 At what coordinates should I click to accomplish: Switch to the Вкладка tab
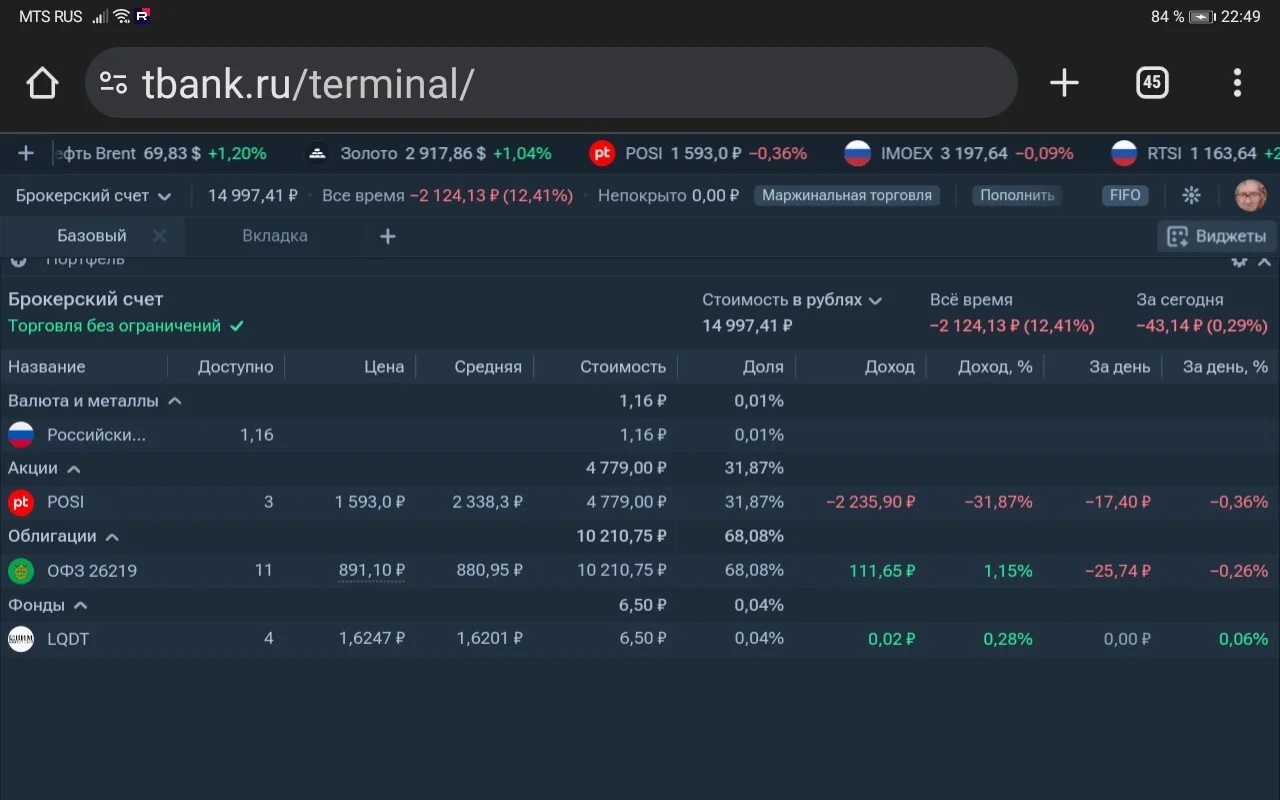pos(275,236)
